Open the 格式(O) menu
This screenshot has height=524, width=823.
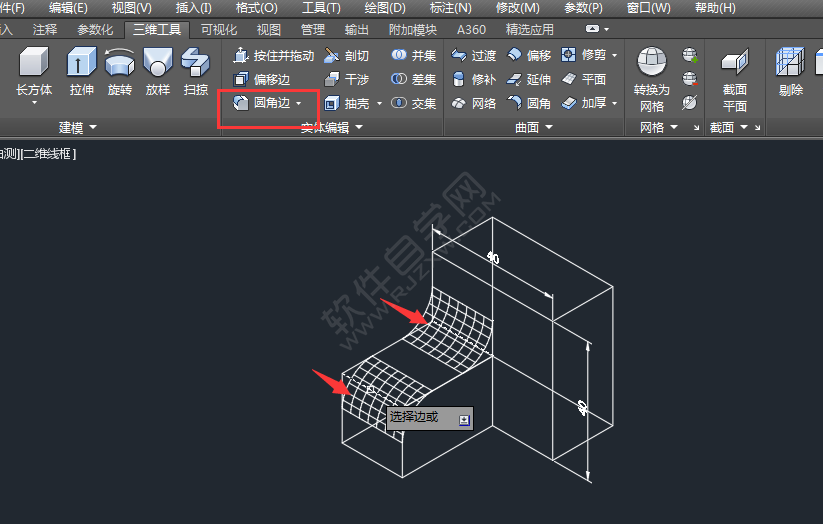tap(256, 8)
